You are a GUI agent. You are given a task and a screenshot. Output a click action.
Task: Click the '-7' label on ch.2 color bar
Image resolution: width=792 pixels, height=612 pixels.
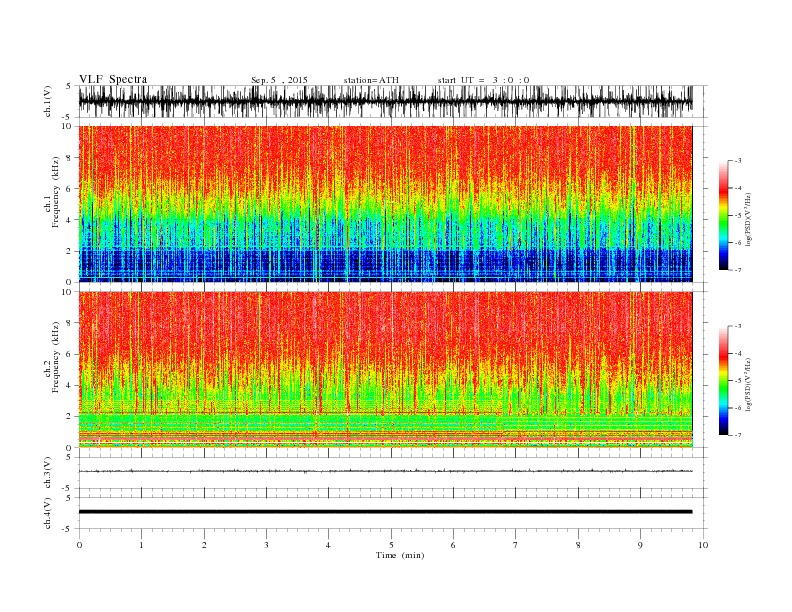tap(737, 435)
